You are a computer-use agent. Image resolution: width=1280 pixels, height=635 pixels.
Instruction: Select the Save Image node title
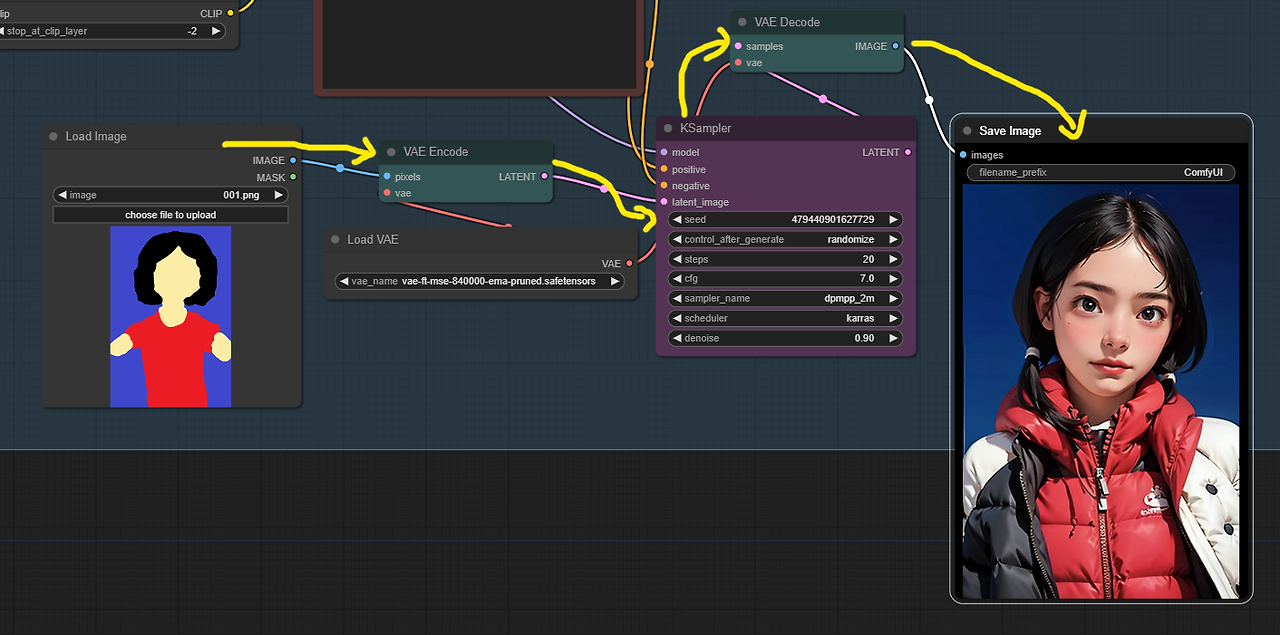click(1010, 131)
